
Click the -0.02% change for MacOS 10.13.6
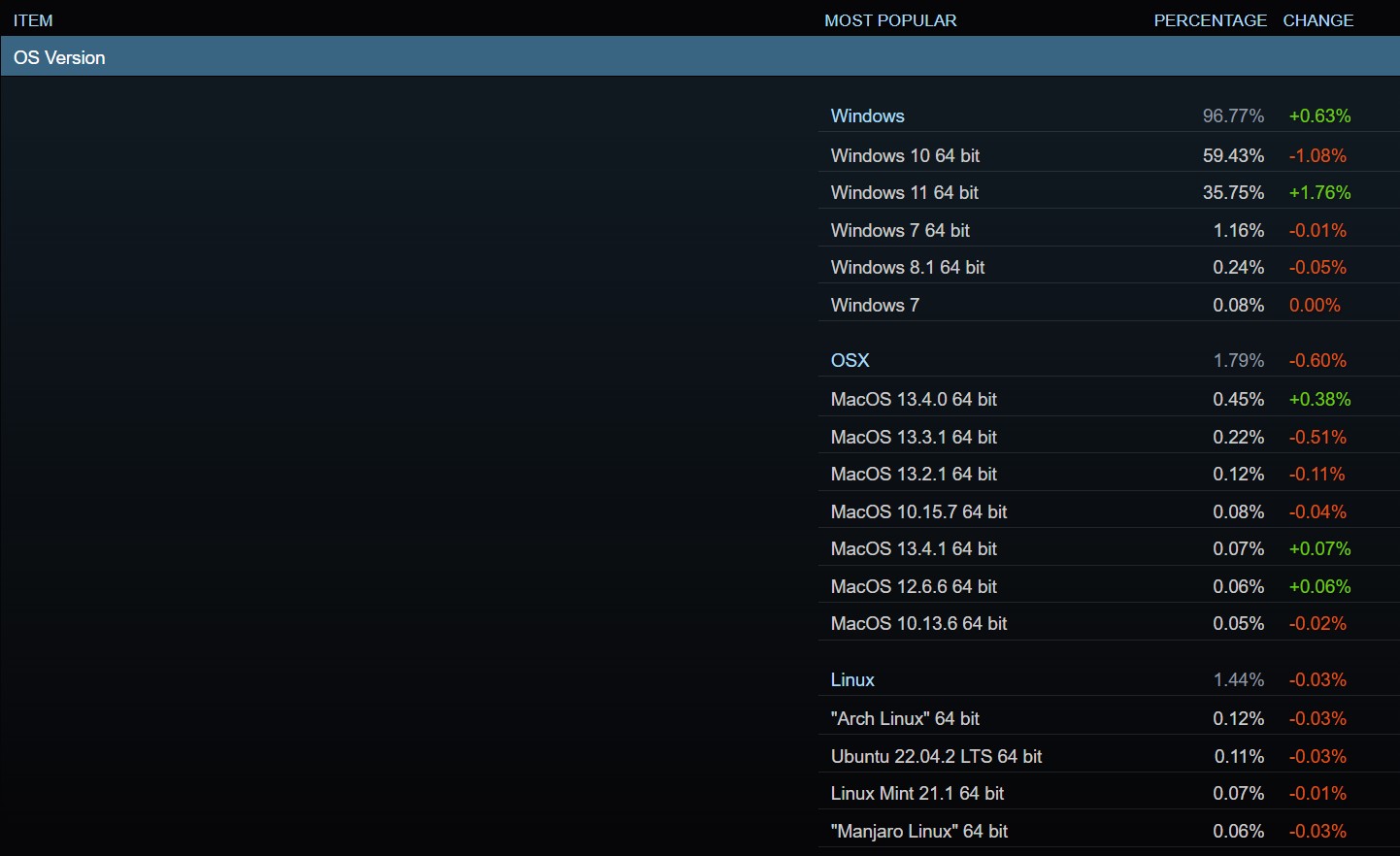(x=1317, y=623)
